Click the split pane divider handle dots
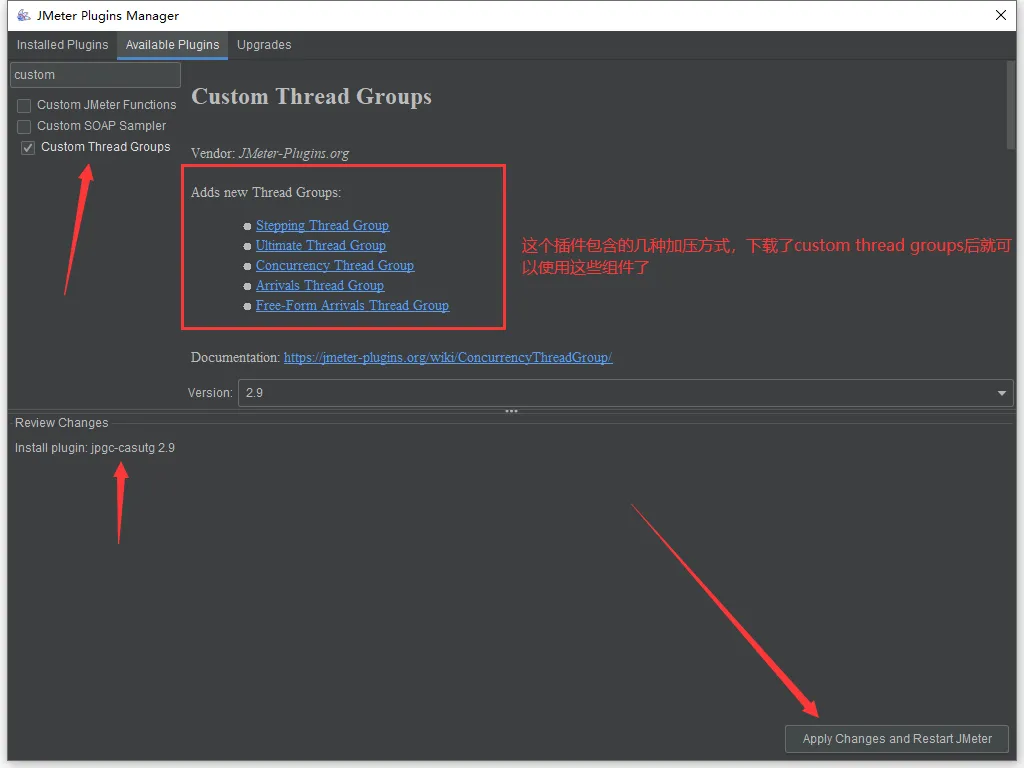 (x=511, y=411)
